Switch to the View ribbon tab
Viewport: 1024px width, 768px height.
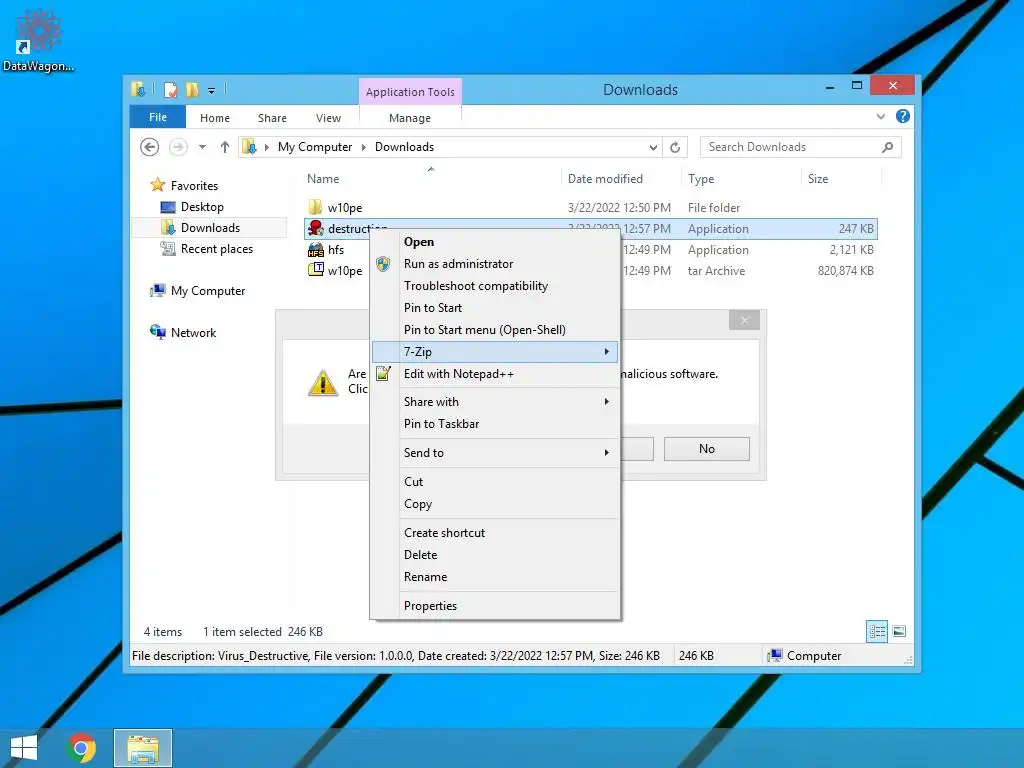(x=328, y=118)
